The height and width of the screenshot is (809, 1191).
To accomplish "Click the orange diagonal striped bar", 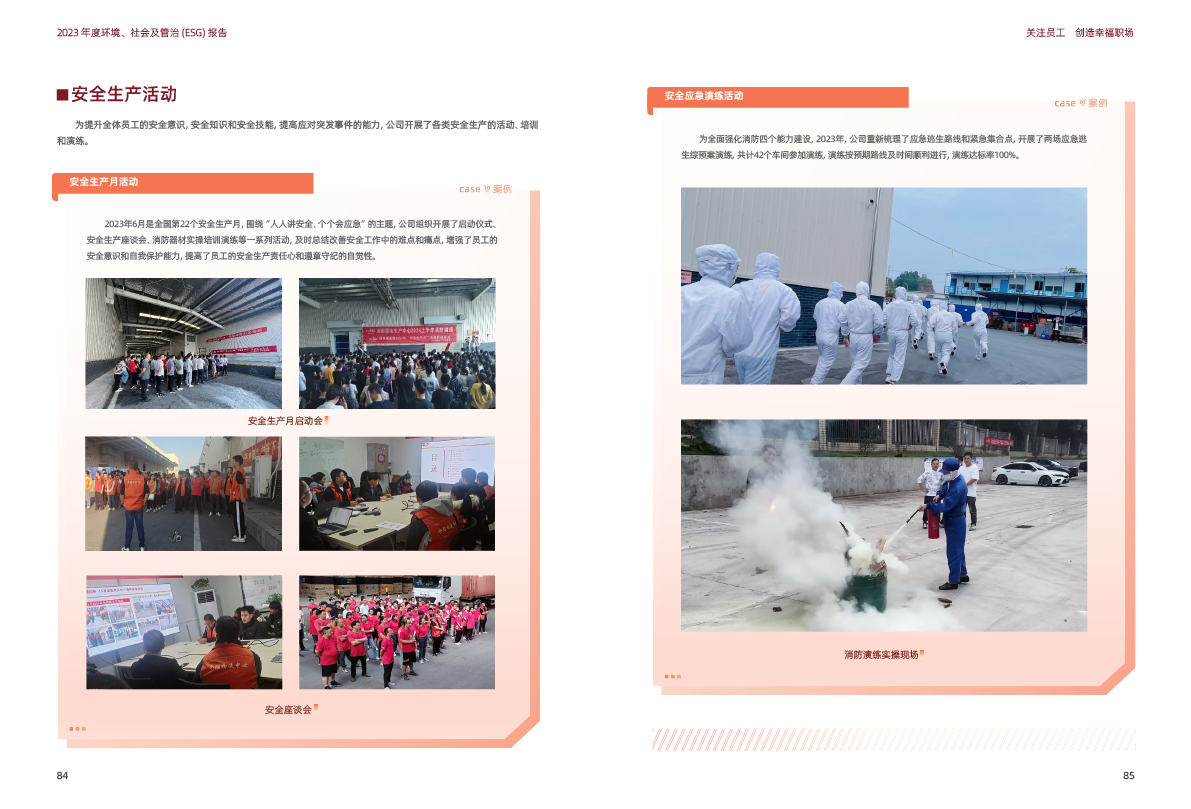I will click(892, 739).
